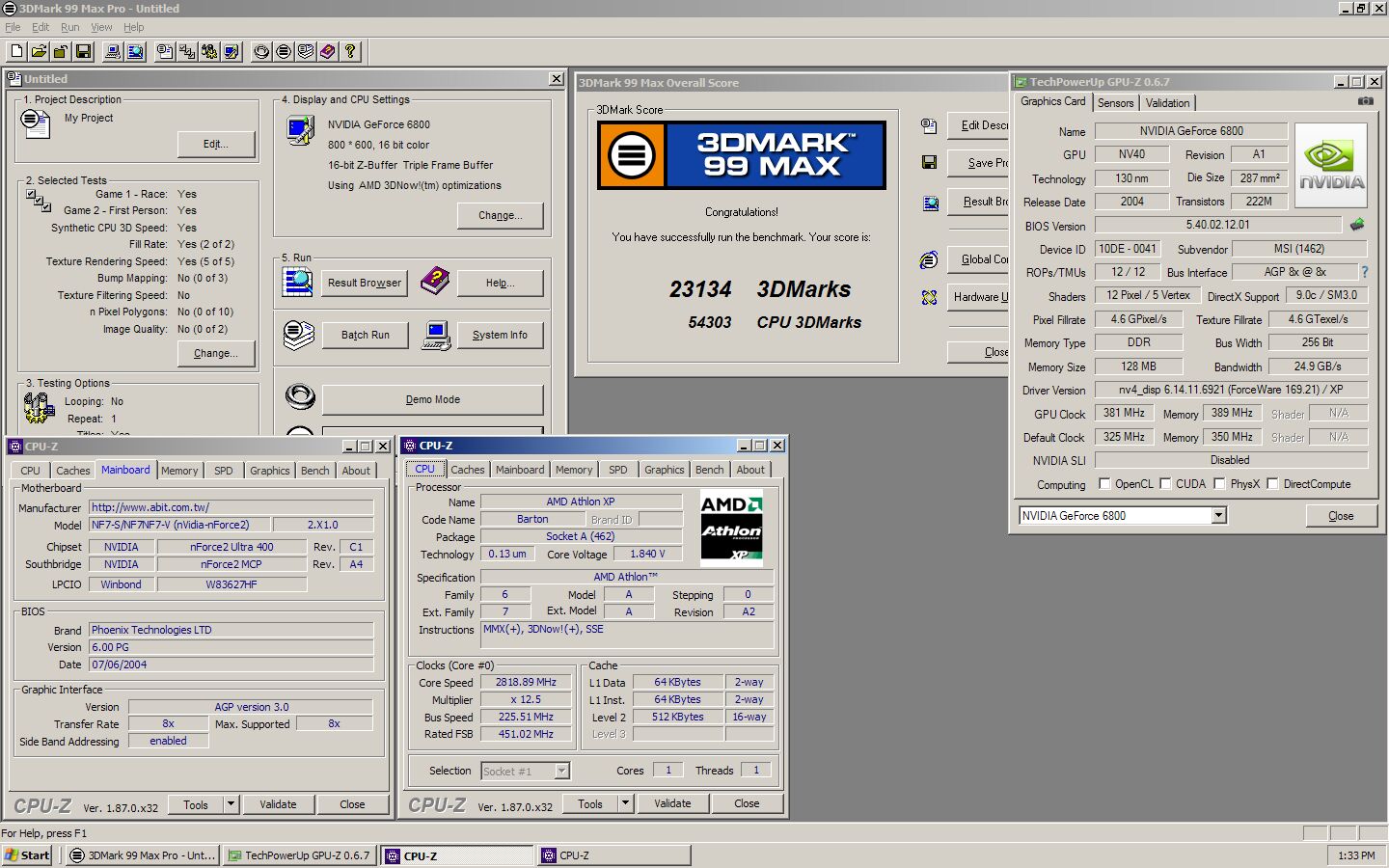Click the Batch Run button
1389x868 pixels.
(x=365, y=335)
